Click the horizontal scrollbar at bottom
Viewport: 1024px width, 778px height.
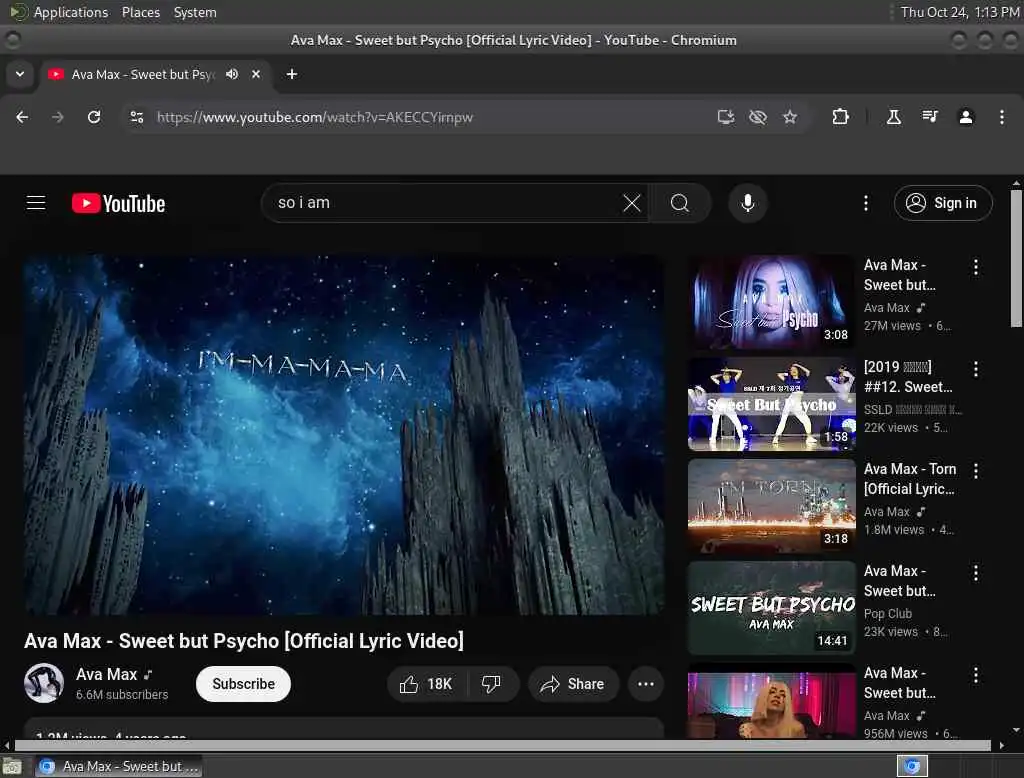click(503, 745)
